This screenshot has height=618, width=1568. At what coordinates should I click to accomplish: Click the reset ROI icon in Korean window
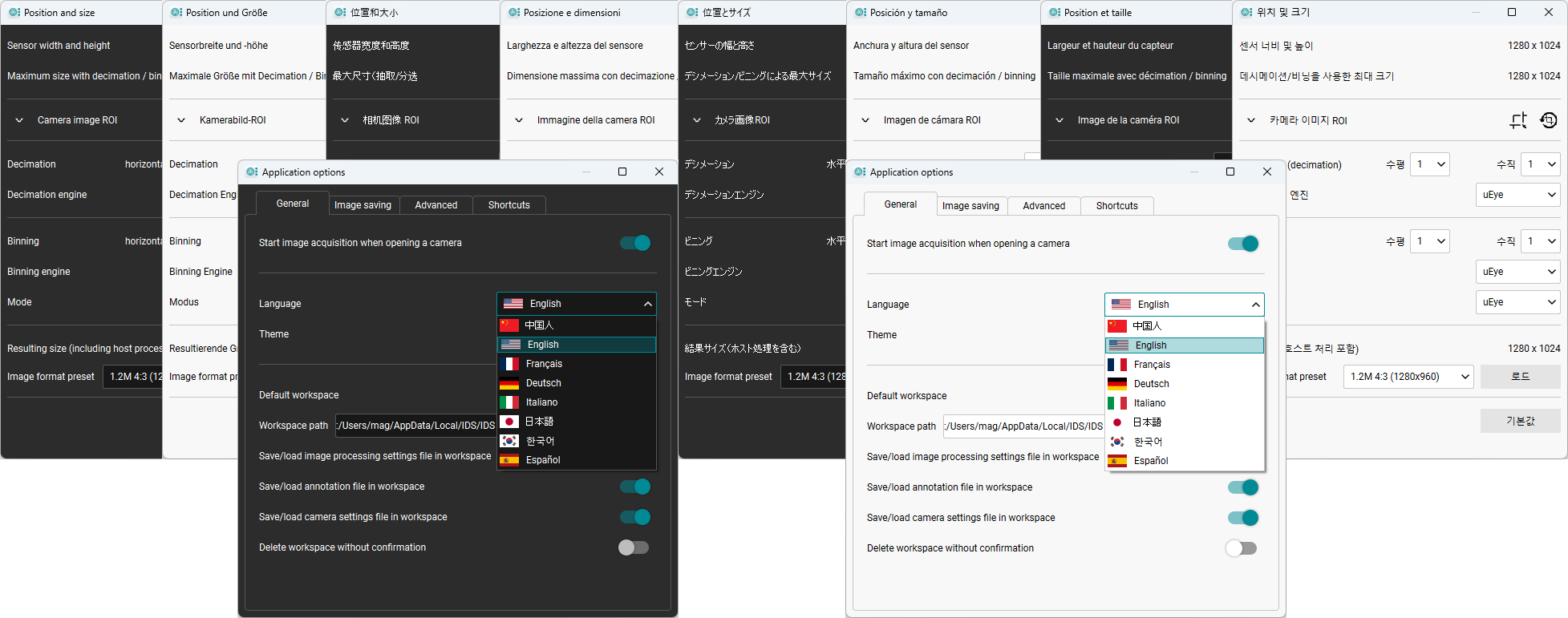click(1549, 120)
